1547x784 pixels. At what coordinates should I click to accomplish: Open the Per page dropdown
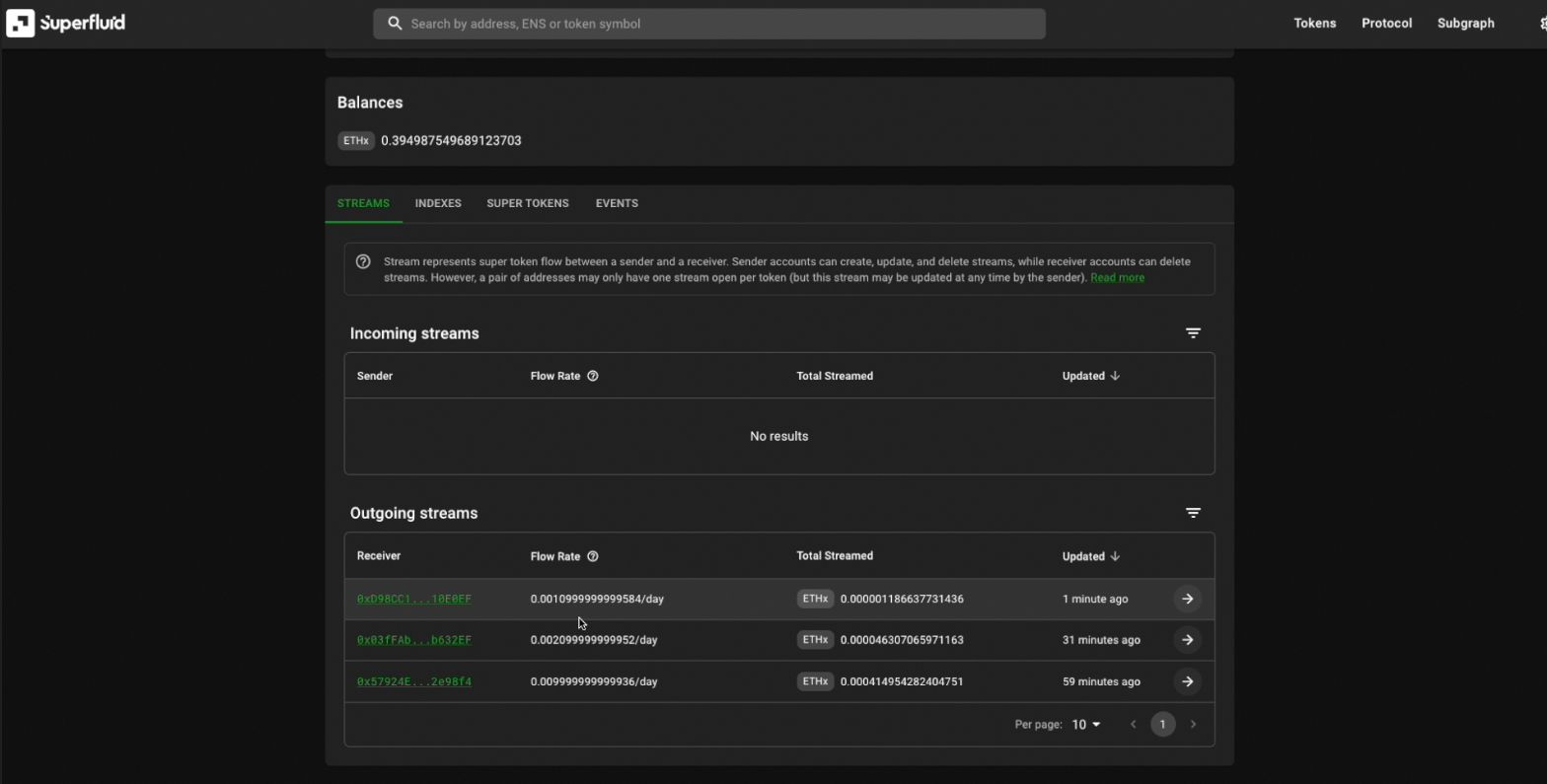pyautogui.click(x=1085, y=725)
